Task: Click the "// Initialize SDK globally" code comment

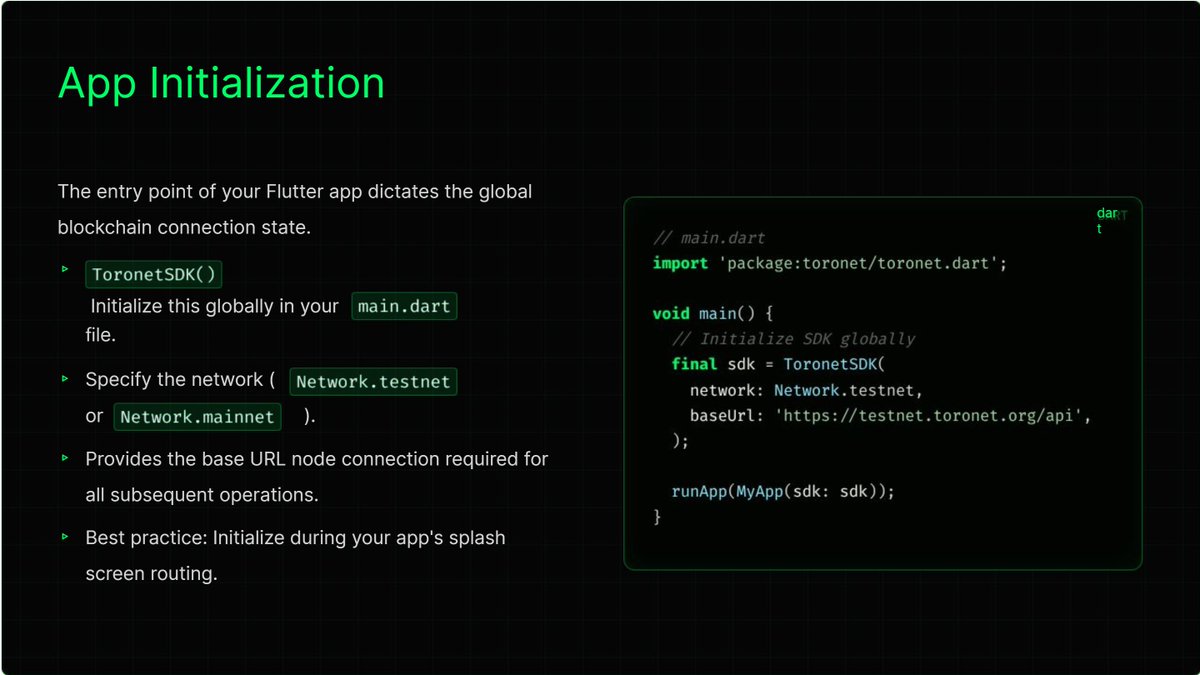Action: click(794, 339)
